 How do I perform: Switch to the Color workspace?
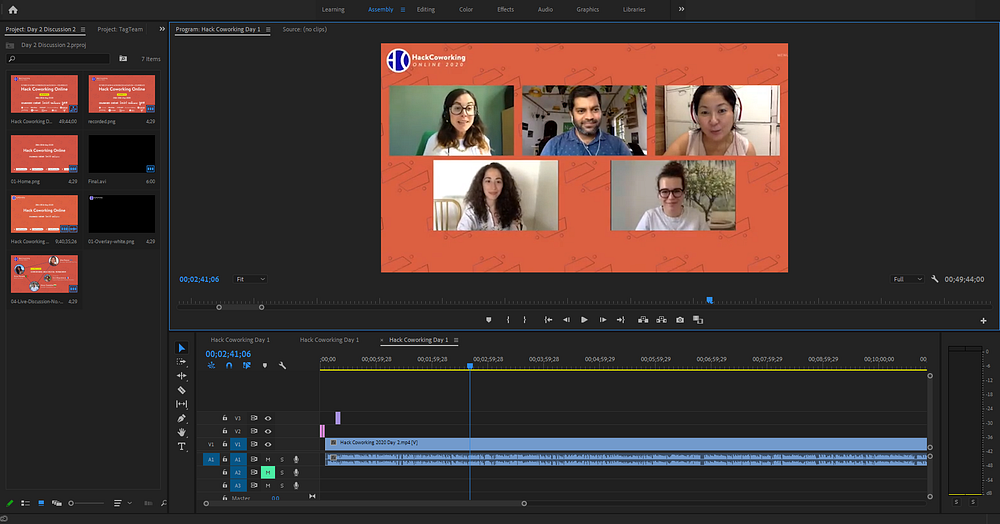click(x=466, y=9)
